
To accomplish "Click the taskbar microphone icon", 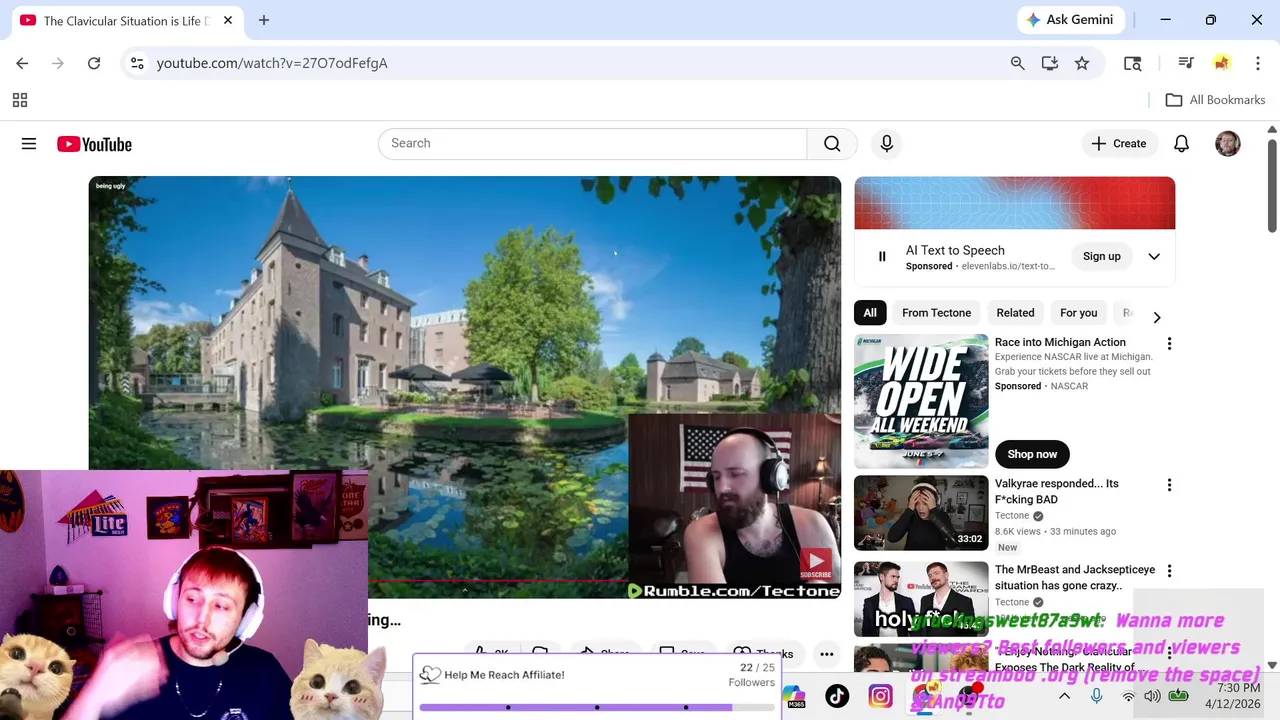I will tap(1096, 696).
